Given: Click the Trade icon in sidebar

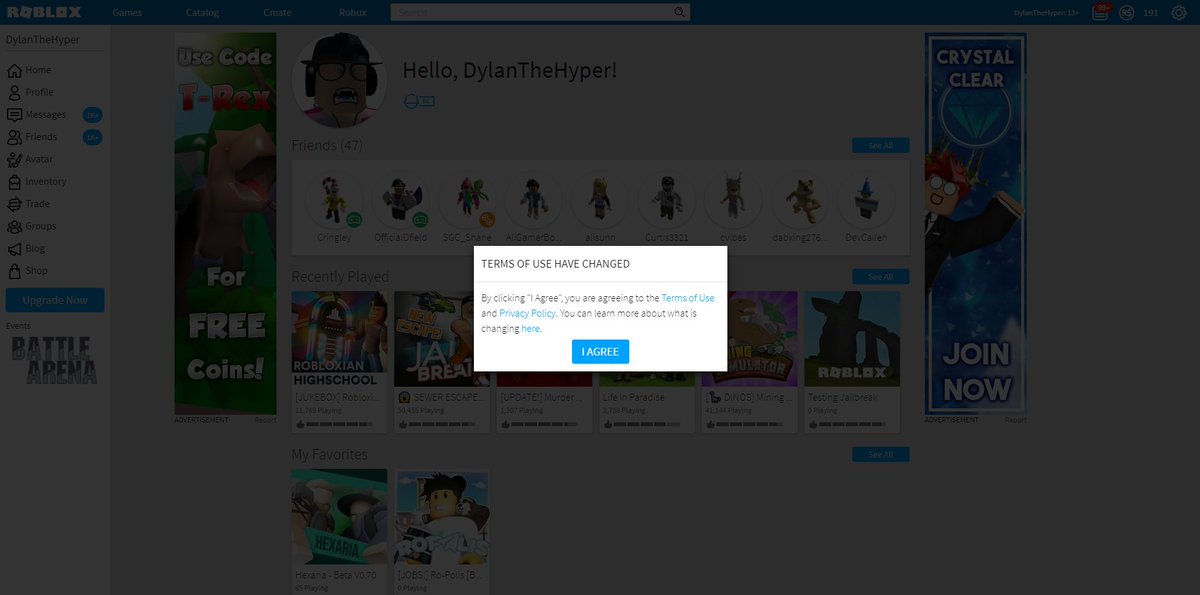Looking at the screenshot, I should 14,204.
